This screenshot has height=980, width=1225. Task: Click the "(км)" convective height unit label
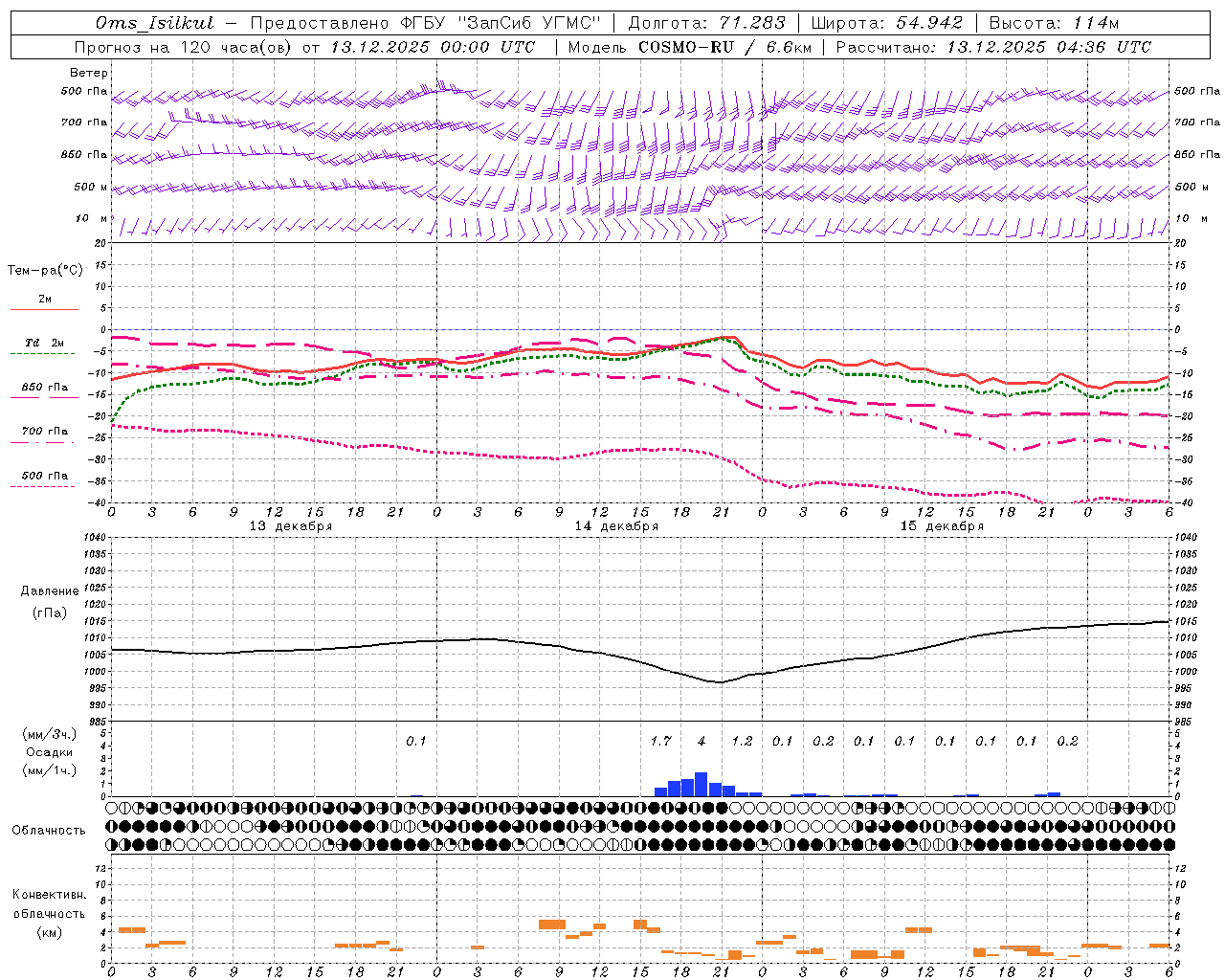(49, 932)
